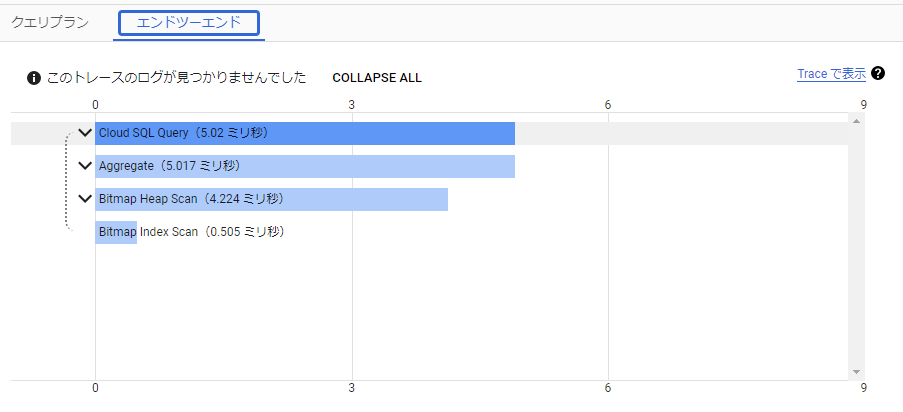Select the エンドツーエンド tab
Screen dimensions: 903x412
pyautogui.click(x=189, y=23)
